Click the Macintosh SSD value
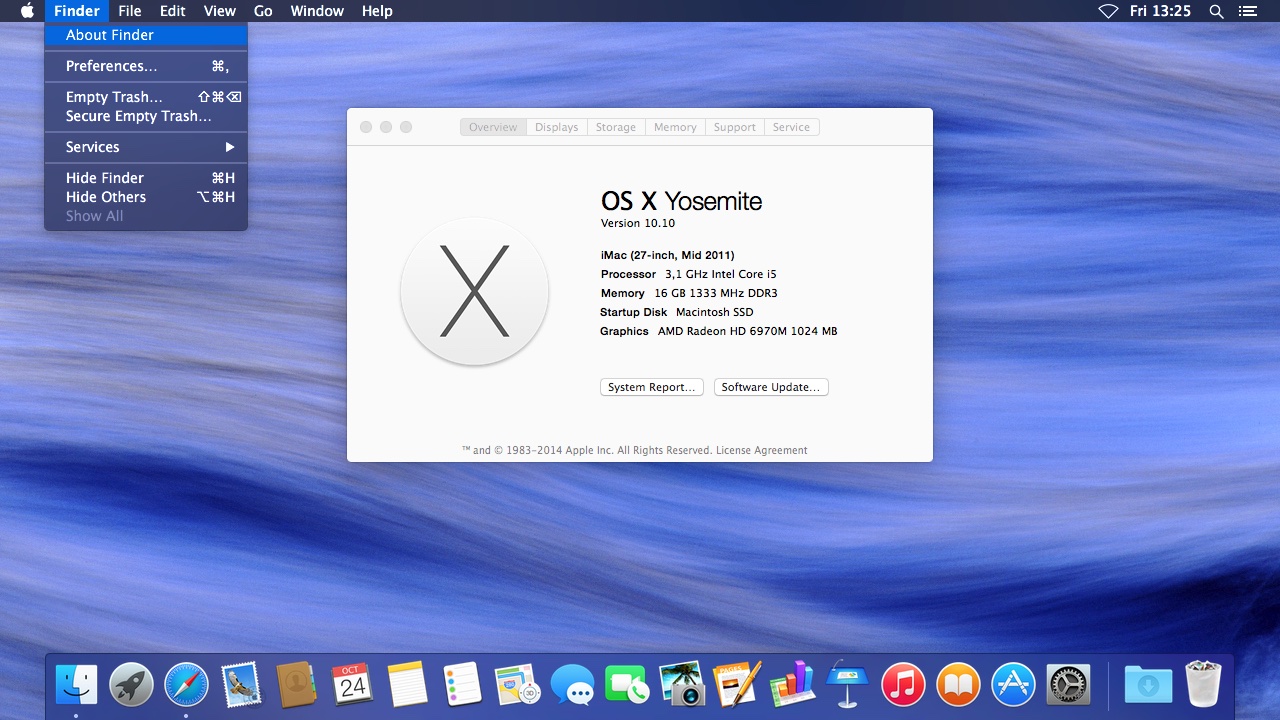This screenshot has width=1280, height=720. tap(715, 312)
